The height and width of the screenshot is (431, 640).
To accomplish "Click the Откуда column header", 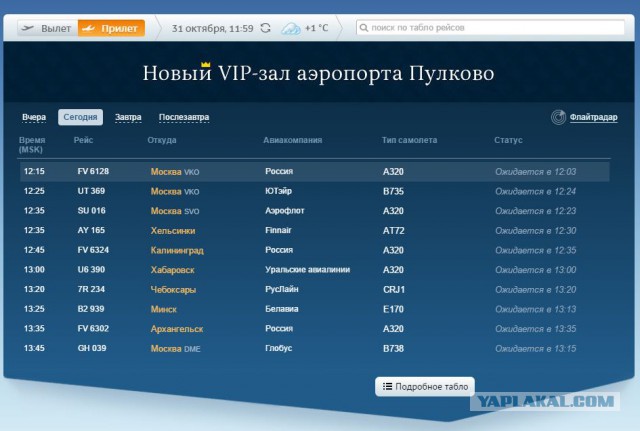I will (x=162, y=140).
